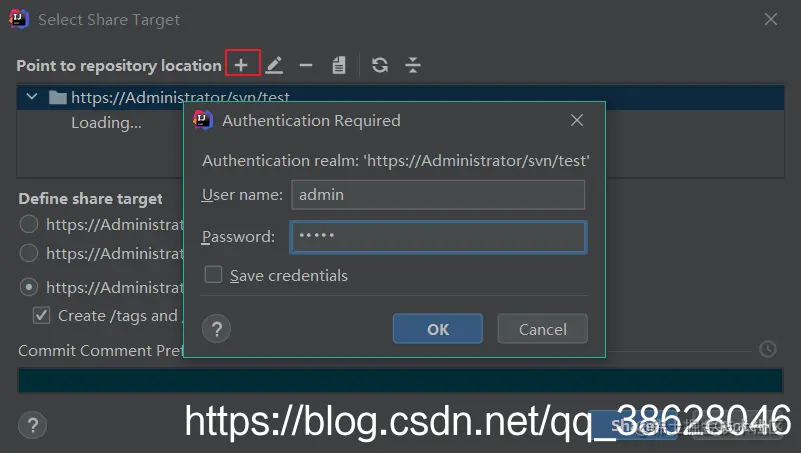The height and width of the screenshot is (453, 801).
Task: Click the Define share target heading
Action: (90, 199)
